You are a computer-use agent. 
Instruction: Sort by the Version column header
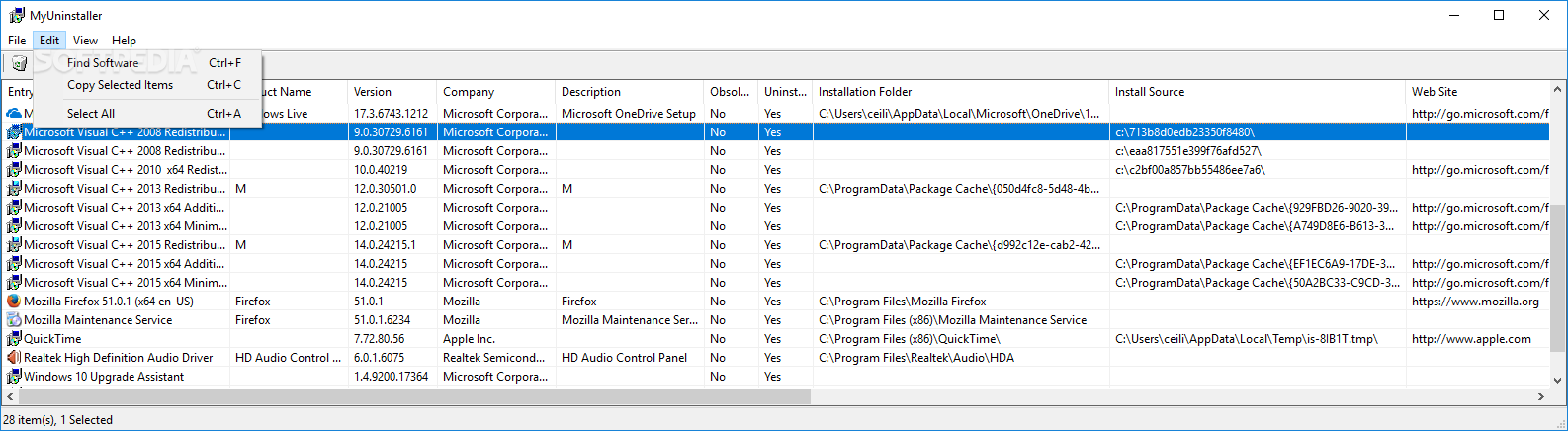(392, 92)
